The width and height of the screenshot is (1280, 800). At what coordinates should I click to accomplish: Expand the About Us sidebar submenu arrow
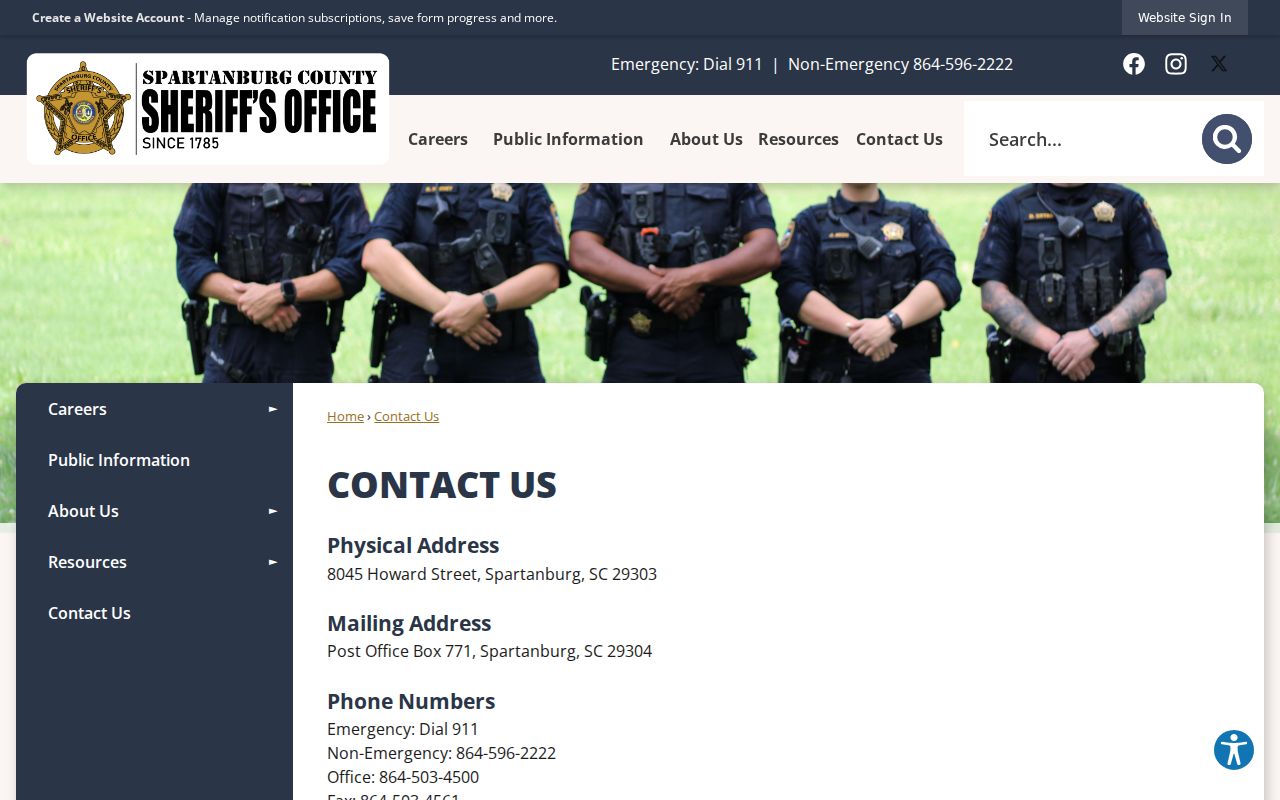(x=273, y=511)
